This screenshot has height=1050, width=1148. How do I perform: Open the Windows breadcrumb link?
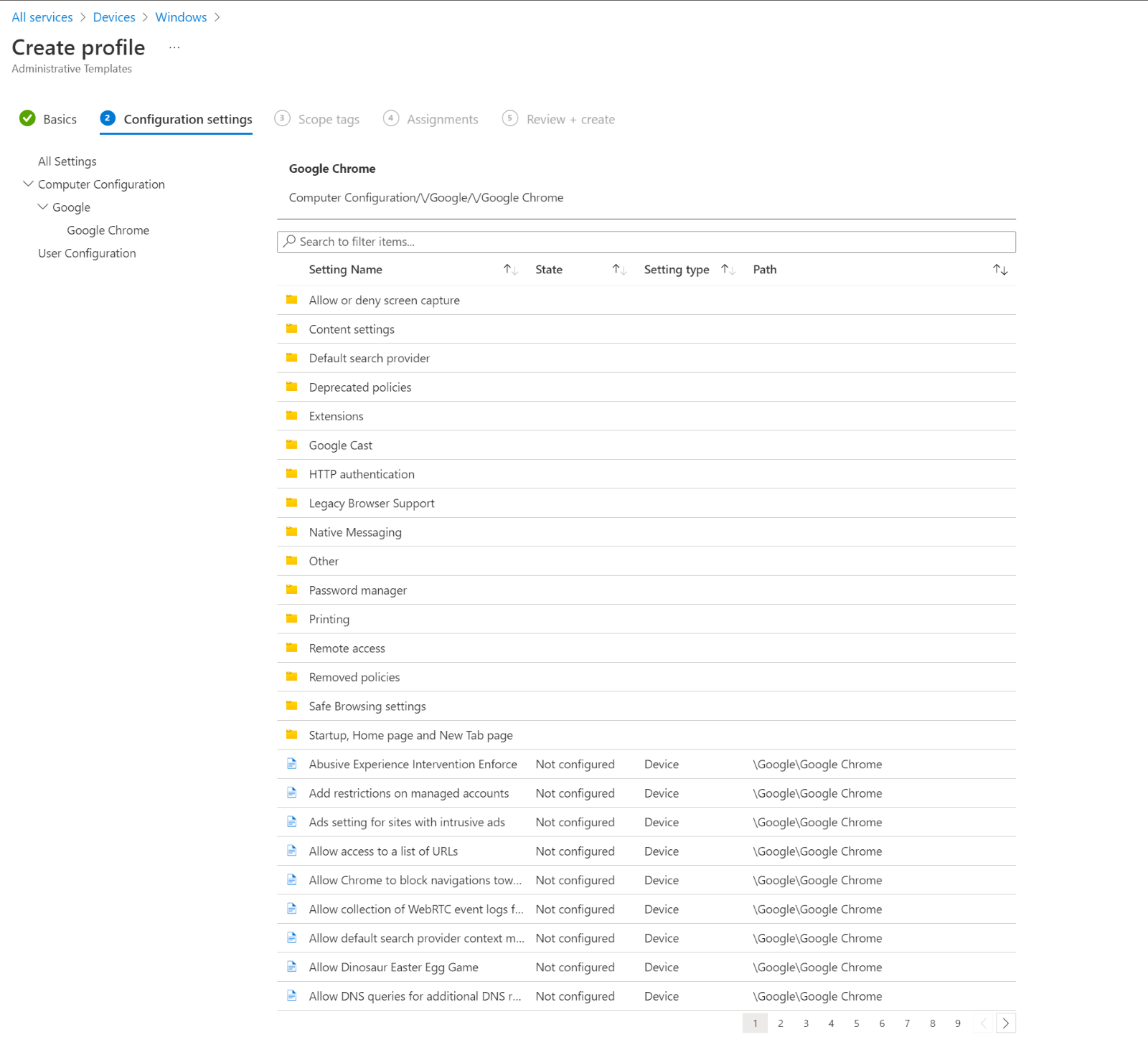[181, 17]
